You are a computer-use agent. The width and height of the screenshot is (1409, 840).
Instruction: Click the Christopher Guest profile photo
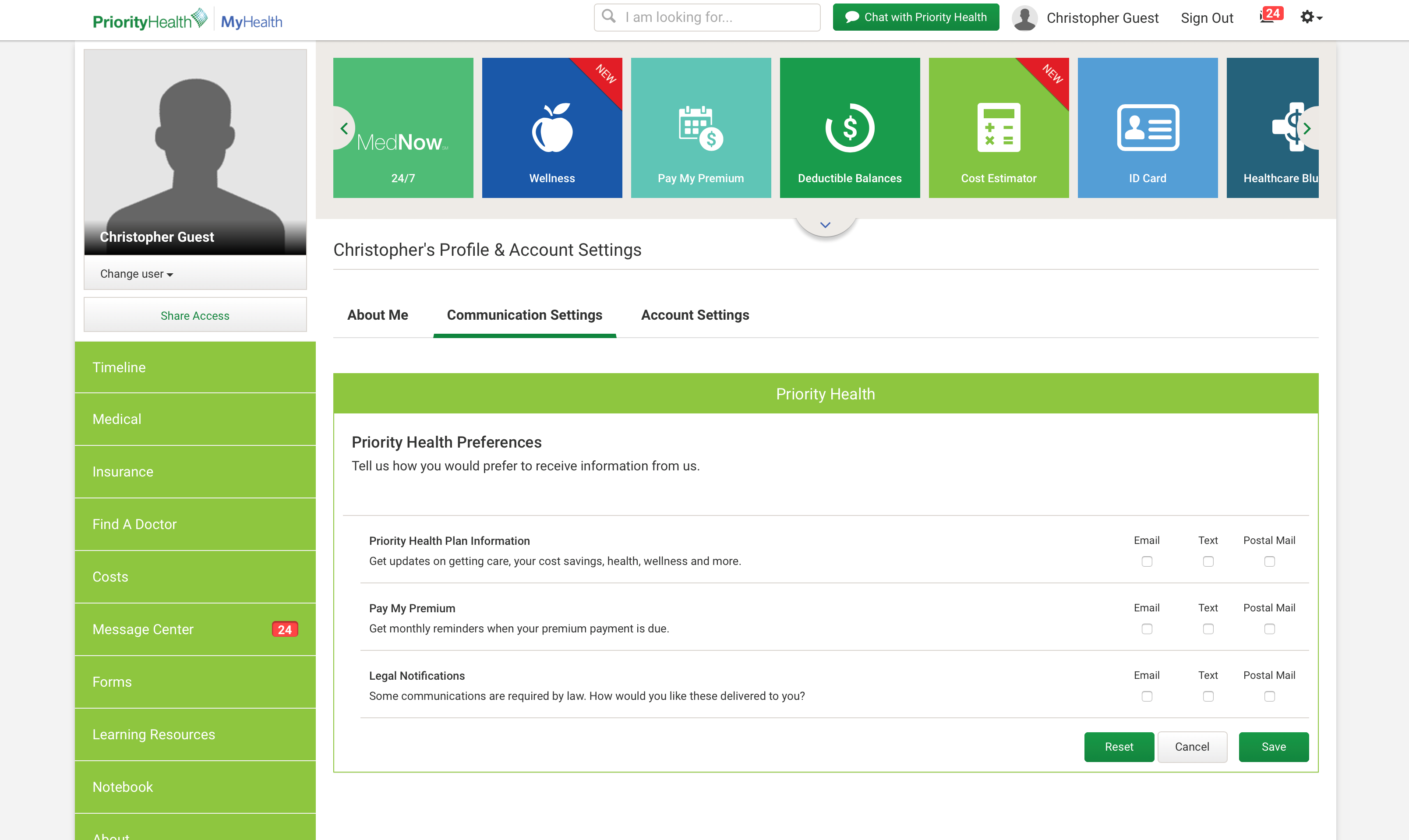195,152
